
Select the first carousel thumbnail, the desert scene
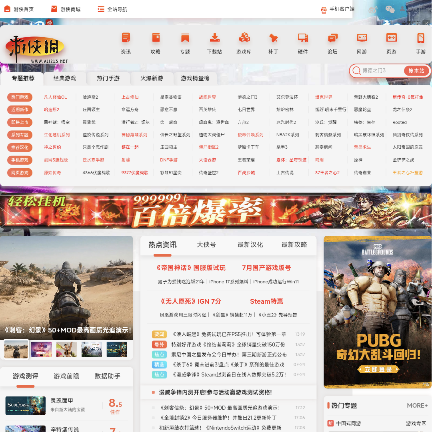pos(16,349)
